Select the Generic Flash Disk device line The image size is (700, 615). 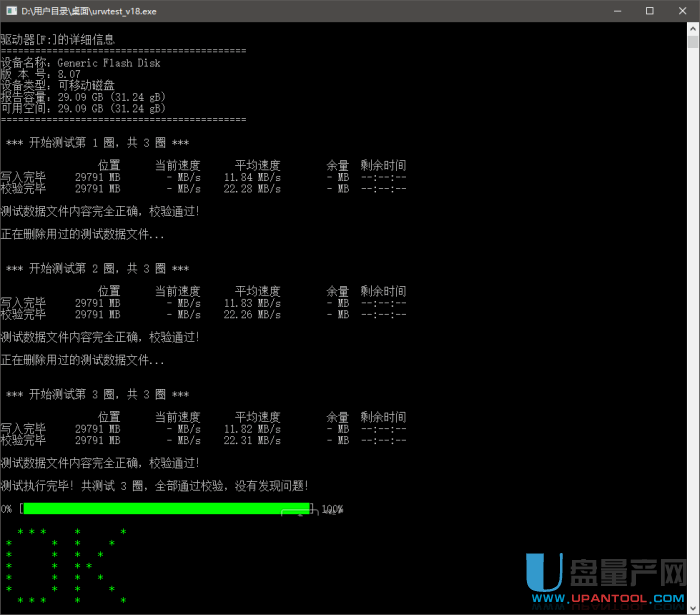pos(80,63)
